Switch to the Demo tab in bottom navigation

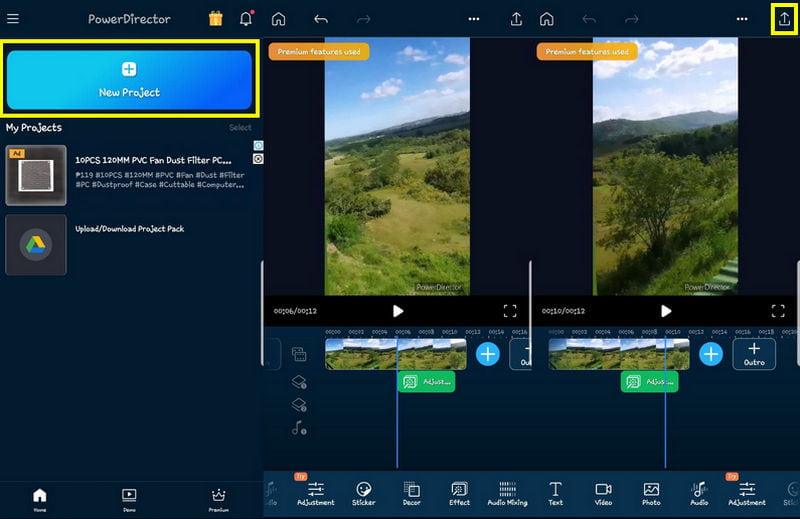tap(129, 500)
